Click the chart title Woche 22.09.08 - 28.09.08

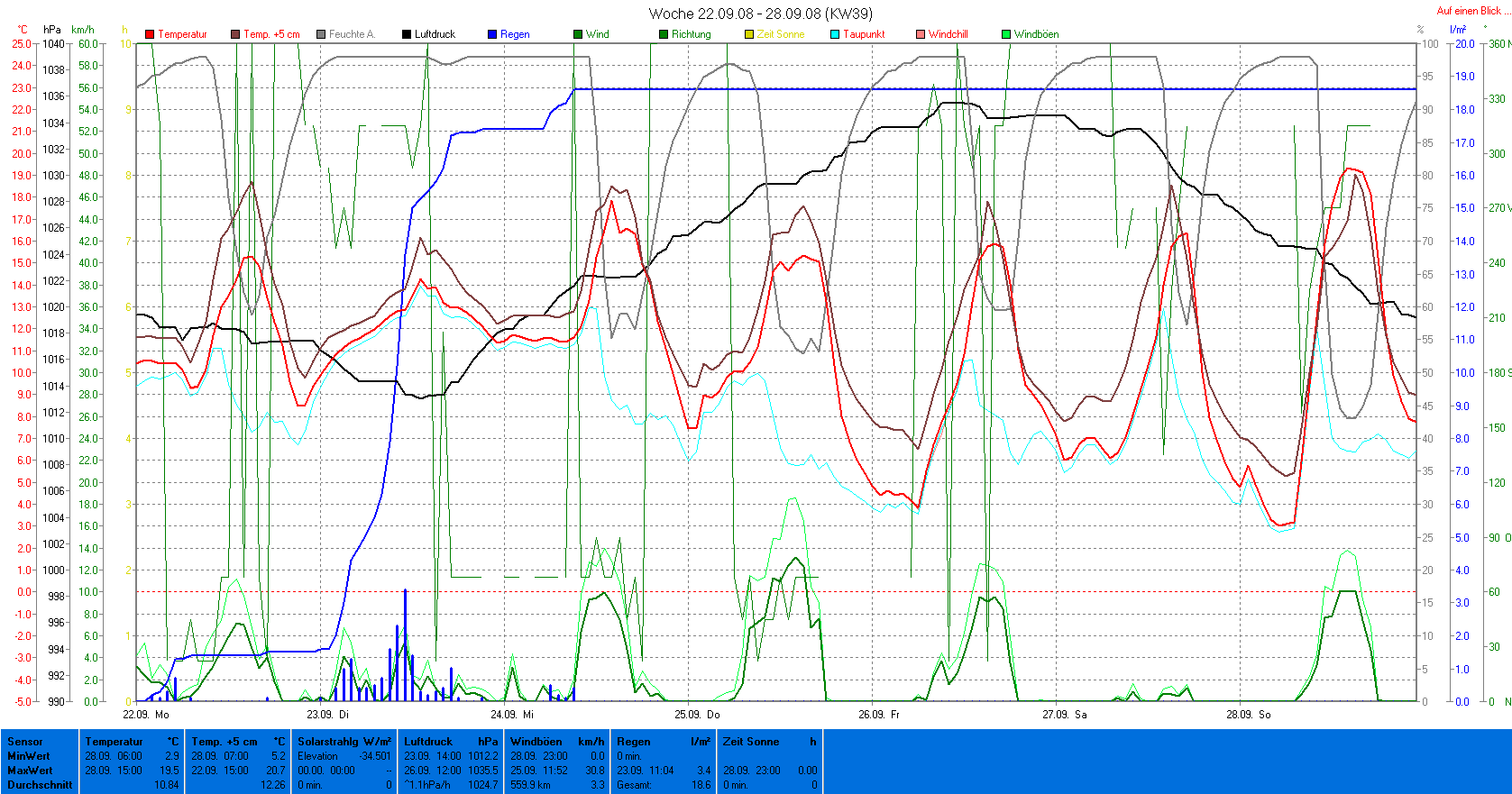[x=760, y=14]
